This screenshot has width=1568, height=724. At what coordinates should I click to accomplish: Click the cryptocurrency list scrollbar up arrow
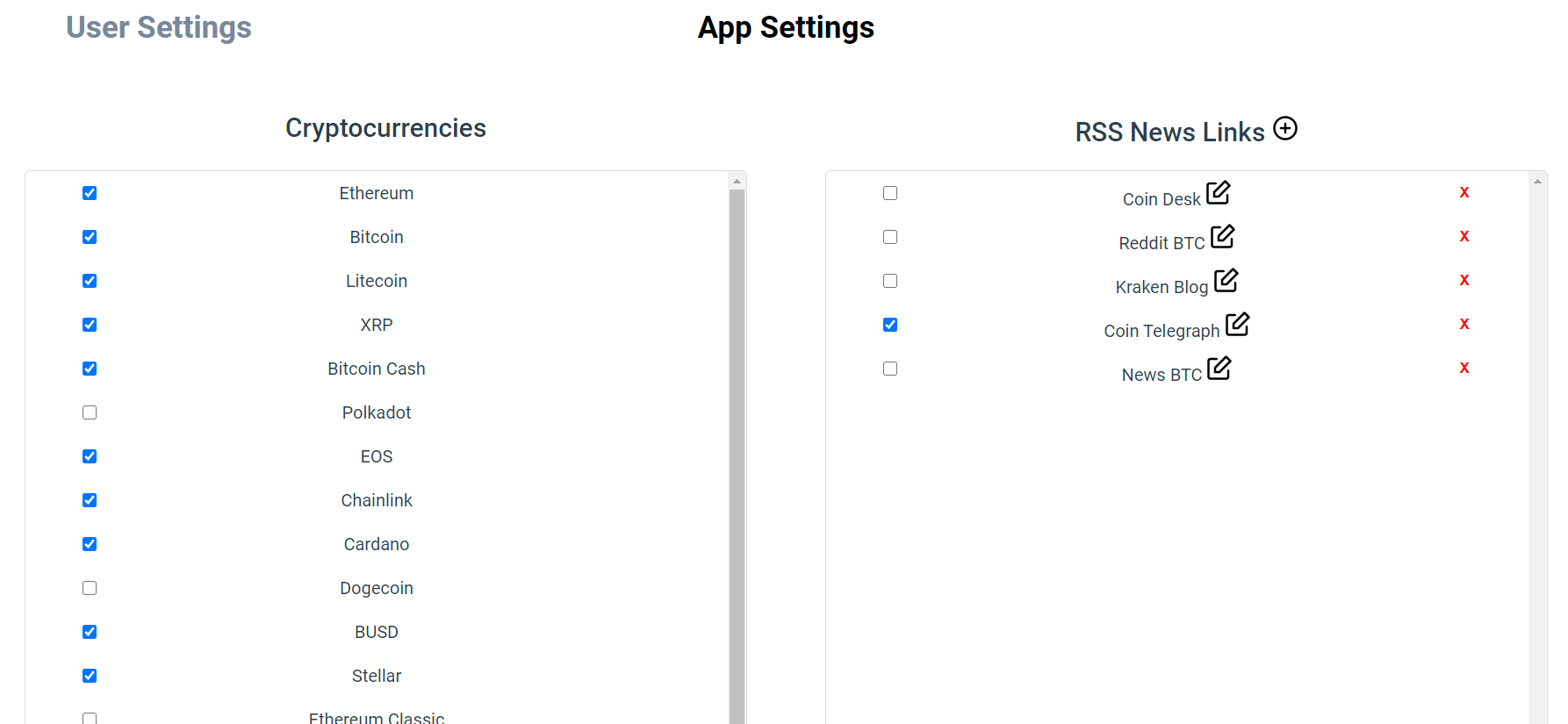coord(737,181)
